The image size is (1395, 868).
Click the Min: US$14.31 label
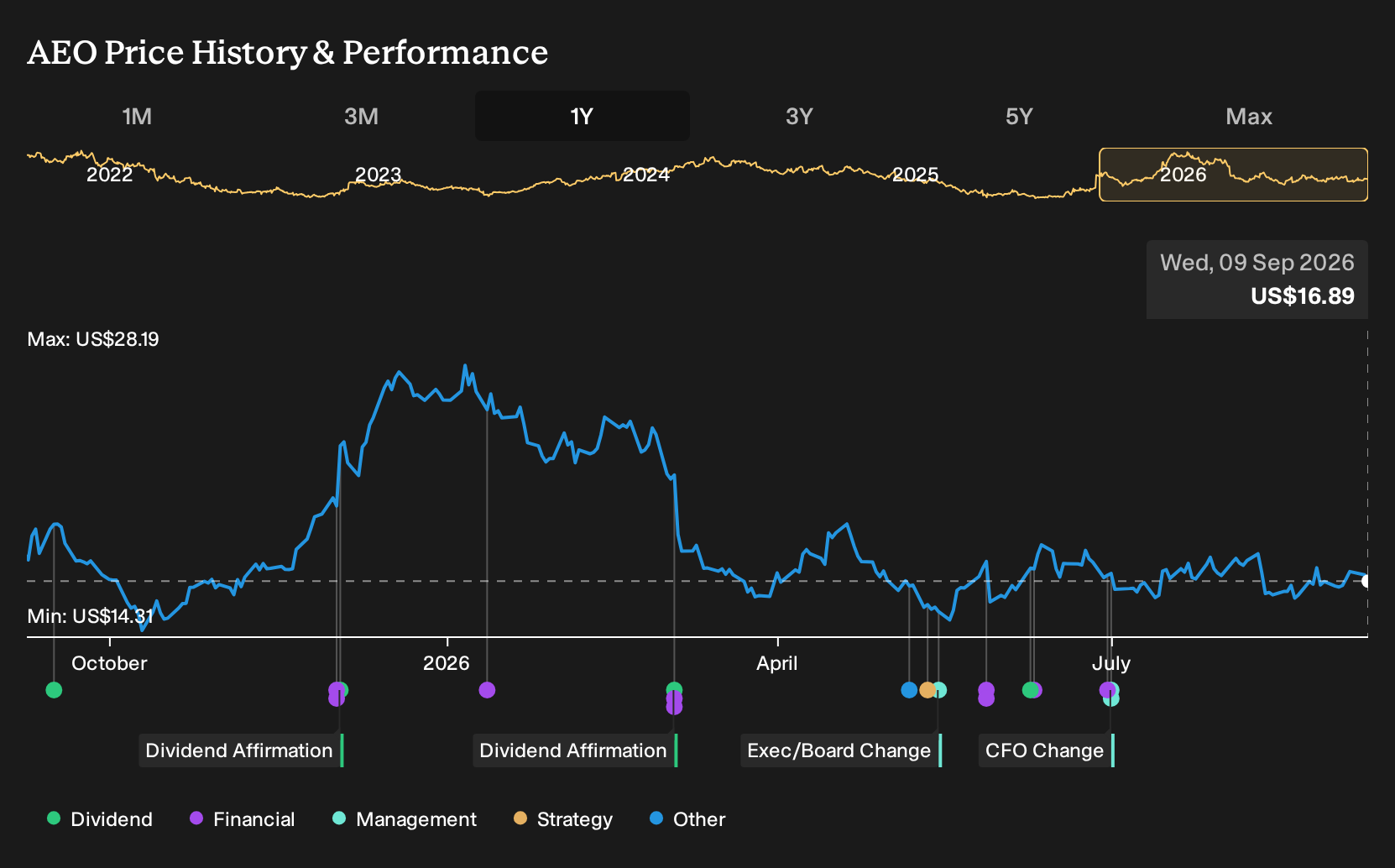click(x=90, y=616)
